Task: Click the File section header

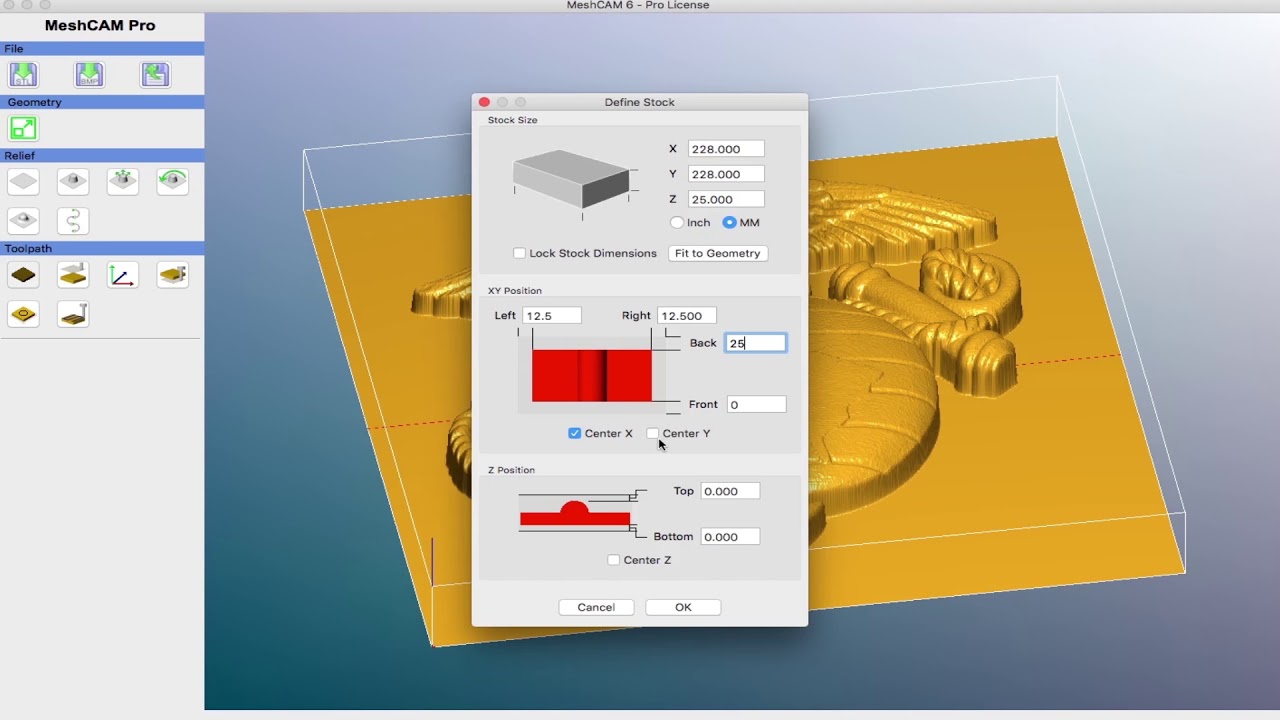Action: (x=102, y=48)
